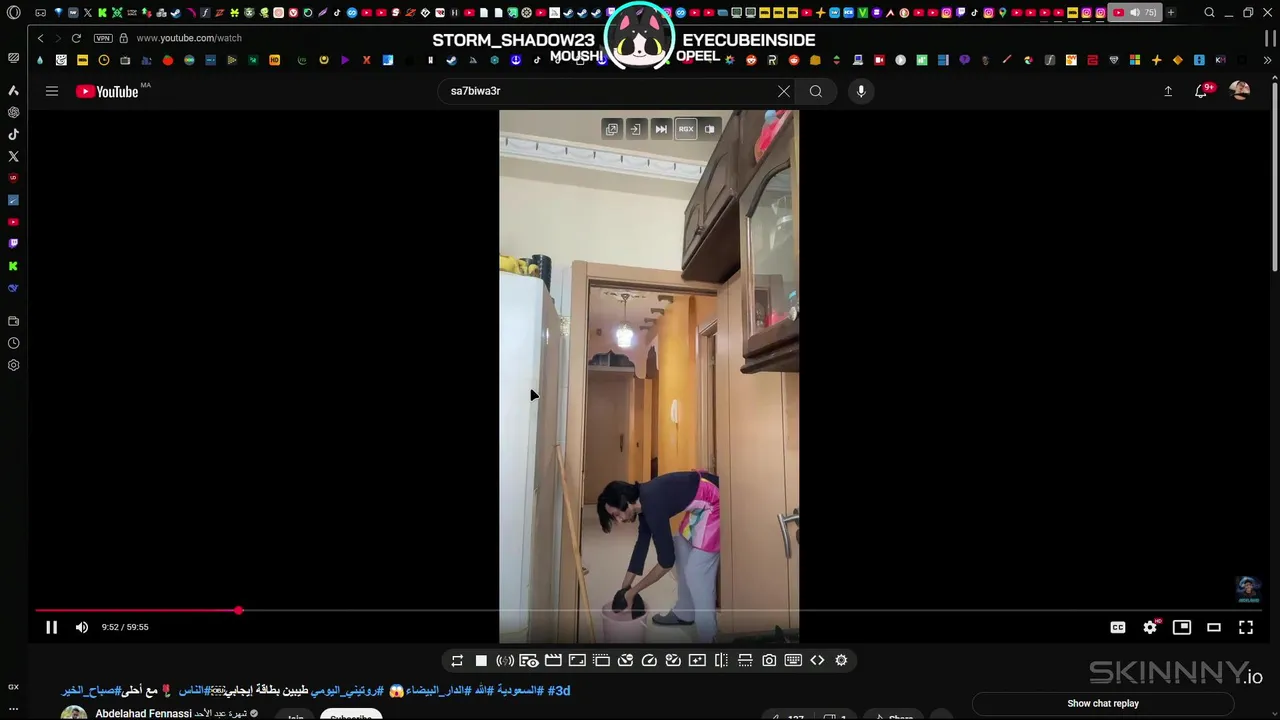Toggle the loop icon in the extension bar
Image resolution: width=1280 pixels, height=720 pixels.
(x=457, y=660)
